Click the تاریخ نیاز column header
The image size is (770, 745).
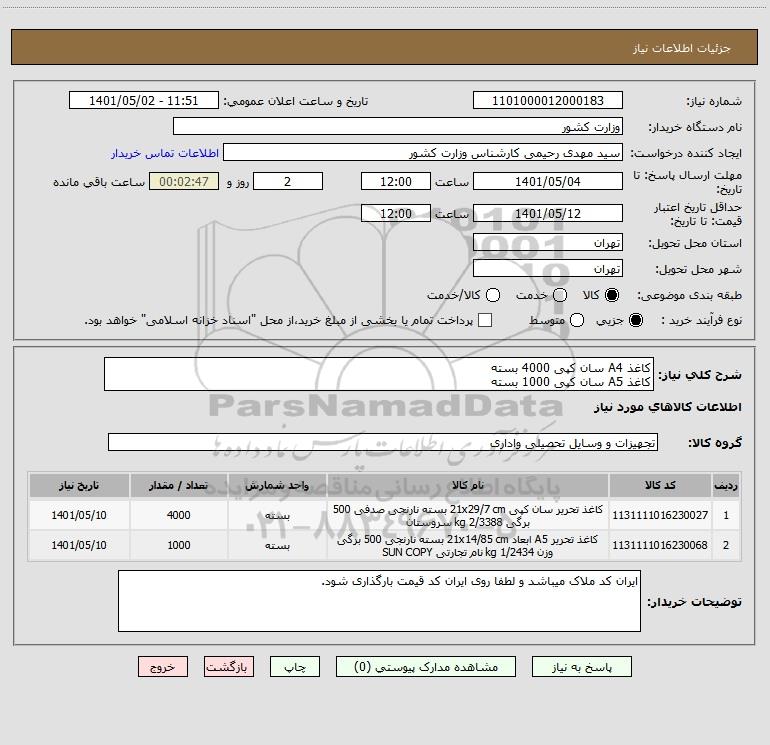click(x=79, y=485)
